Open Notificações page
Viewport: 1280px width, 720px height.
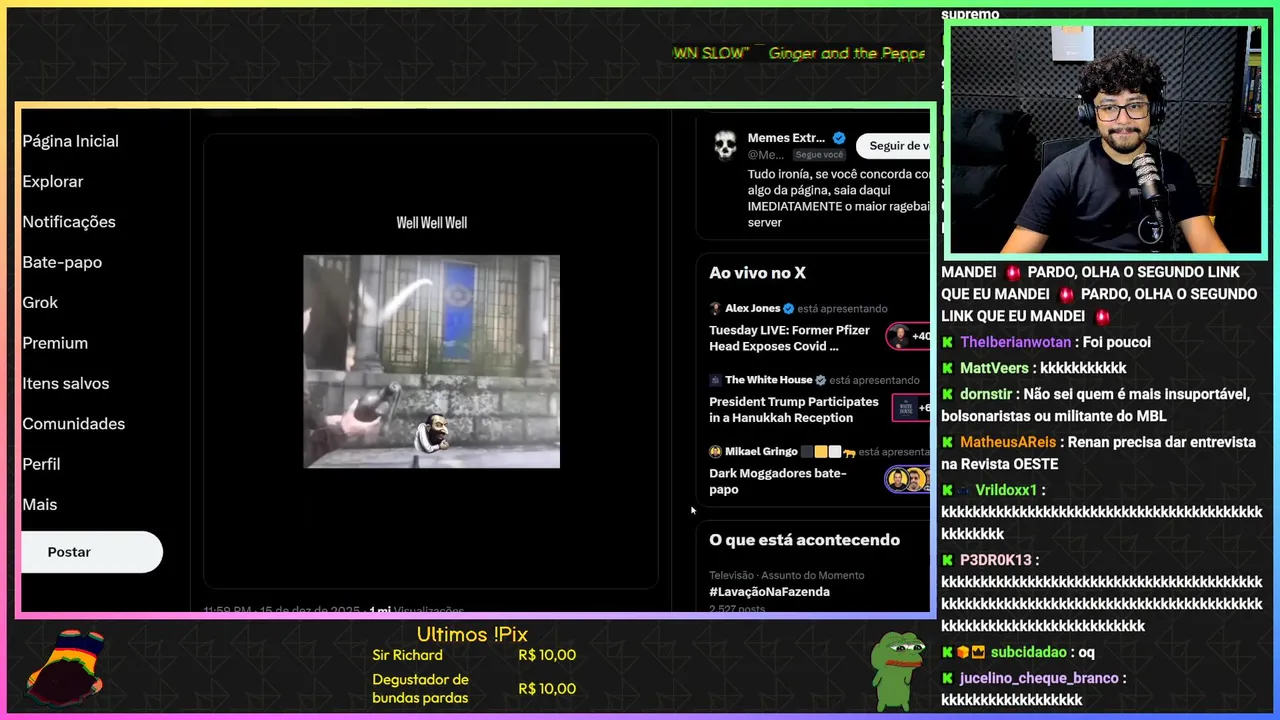[x=69, y=222]
